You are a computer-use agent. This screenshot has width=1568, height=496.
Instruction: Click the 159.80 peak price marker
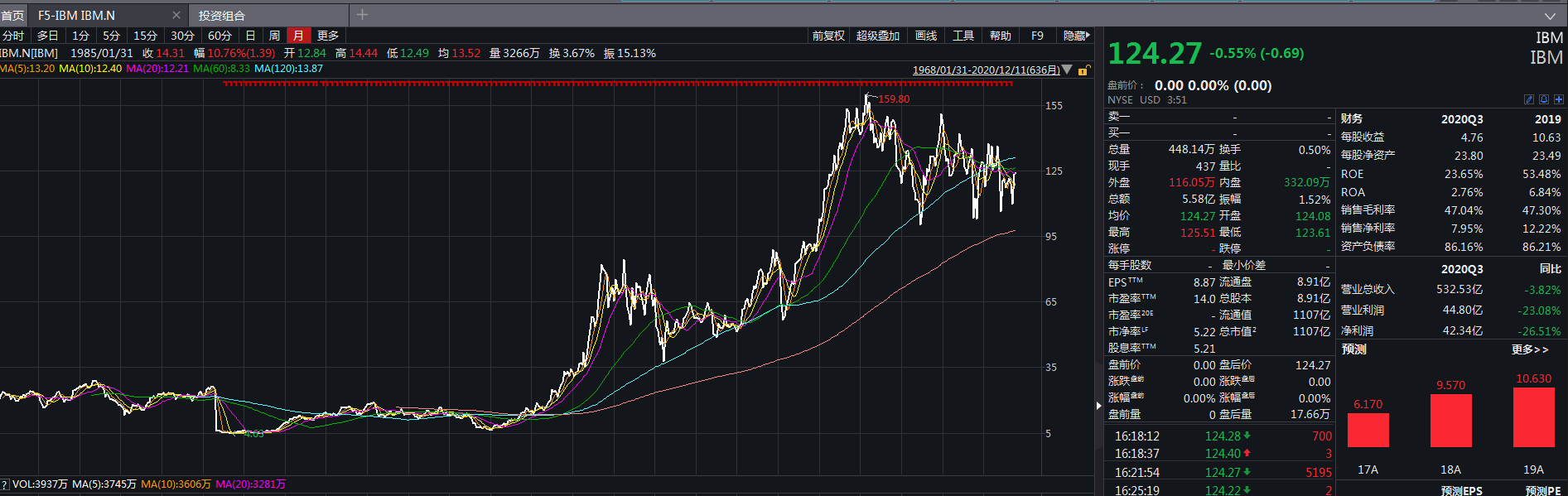(x=894, y=99)
